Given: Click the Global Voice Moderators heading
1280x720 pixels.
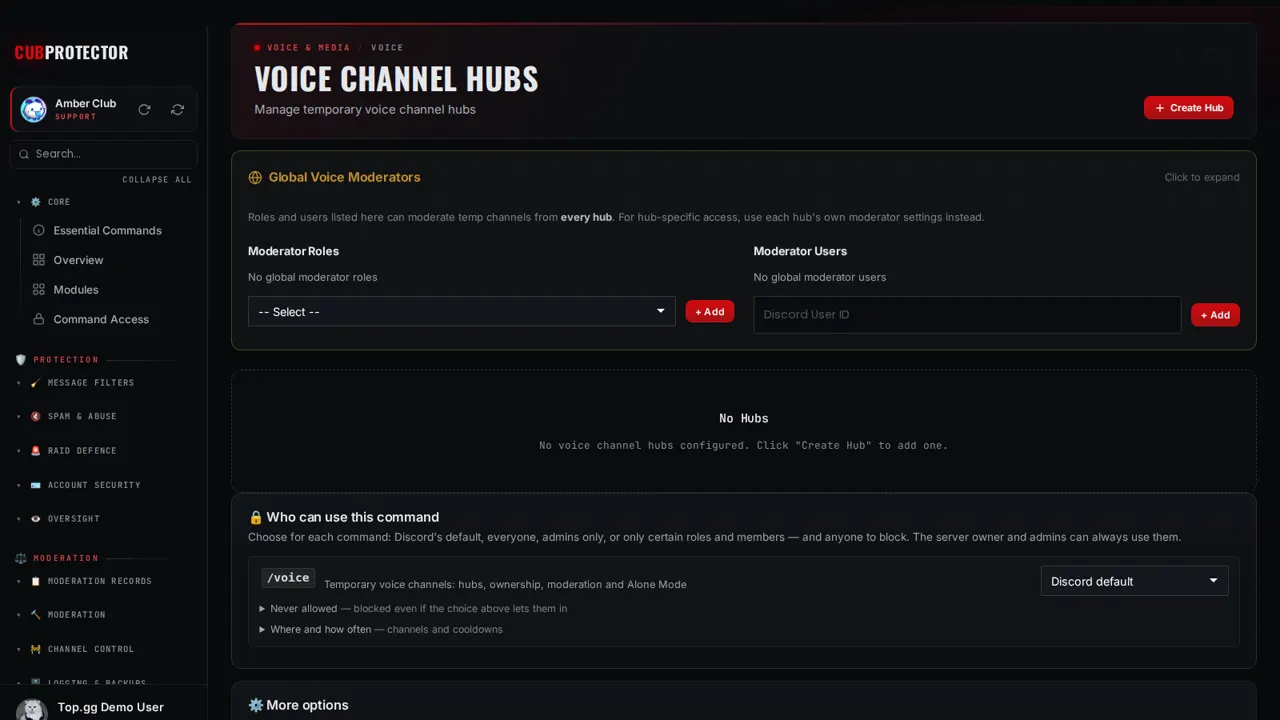Looking at the screenshot, I should coord(344,177).
